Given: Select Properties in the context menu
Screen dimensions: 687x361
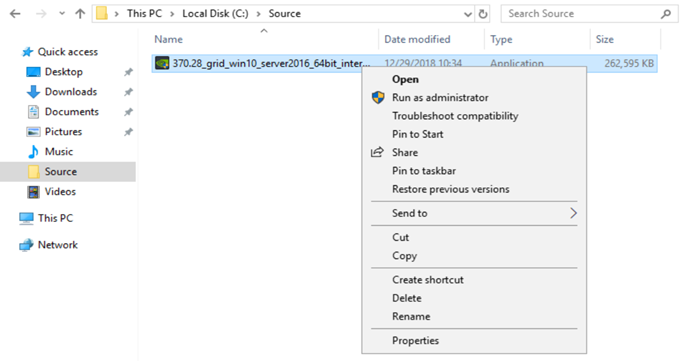Looking at the screenshot, I should click(x=415, y=340).
